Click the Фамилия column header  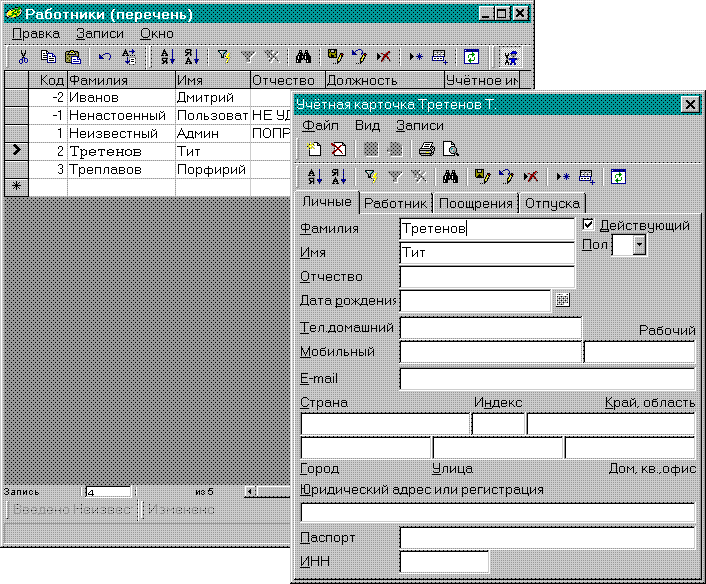pyautogui.click(x=120, y=80)
